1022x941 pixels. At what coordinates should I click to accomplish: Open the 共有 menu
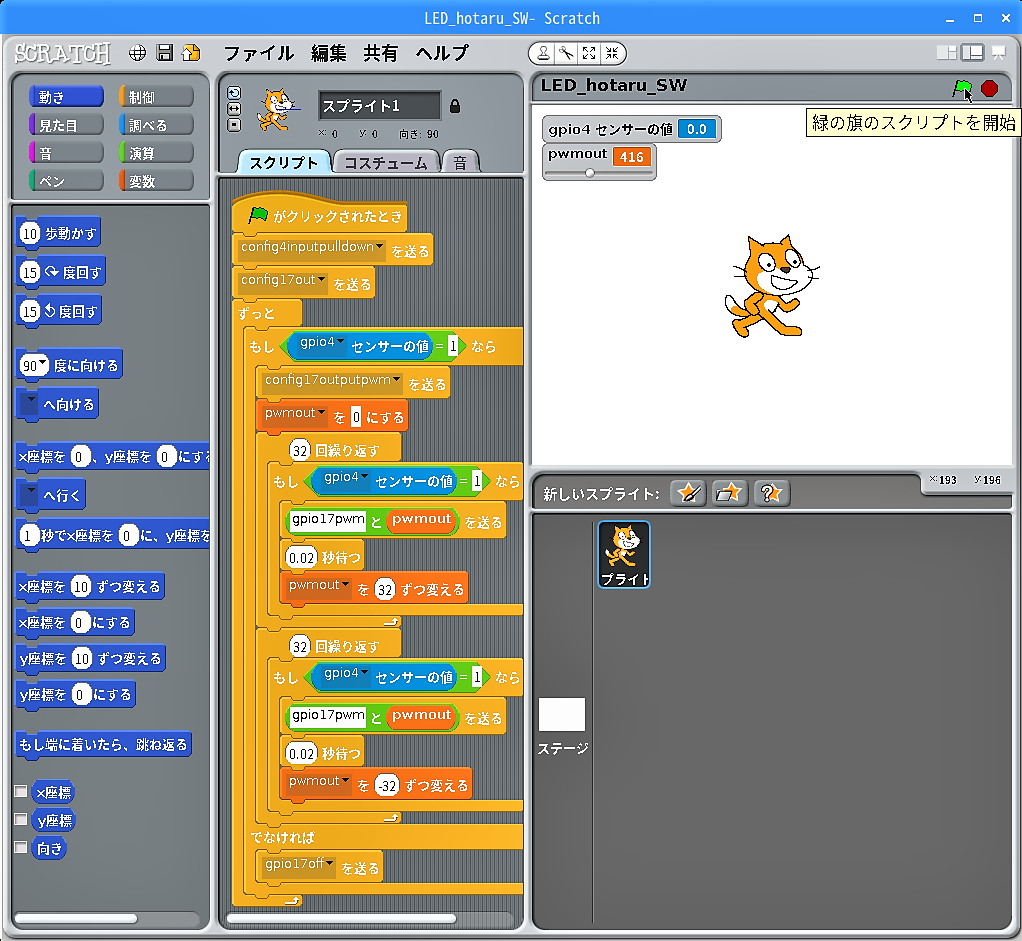pos(381,53)
